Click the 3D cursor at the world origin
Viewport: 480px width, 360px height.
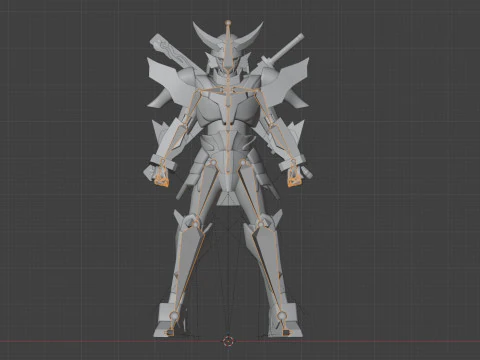point(228,341)
